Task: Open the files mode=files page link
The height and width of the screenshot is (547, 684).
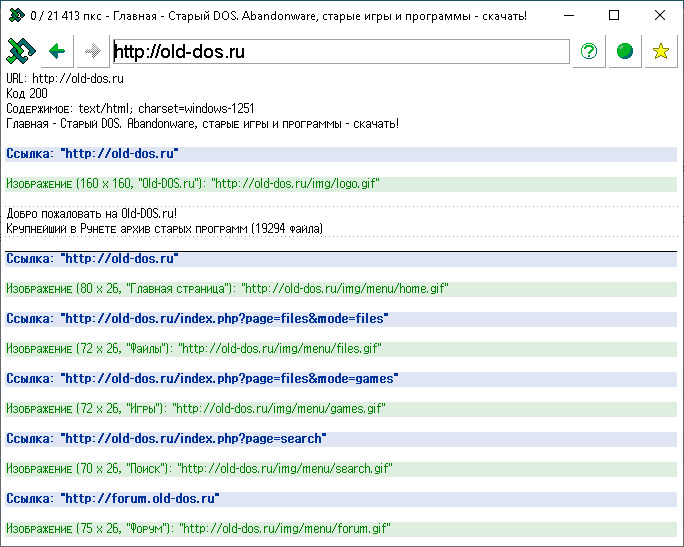Action: (224, 319)
